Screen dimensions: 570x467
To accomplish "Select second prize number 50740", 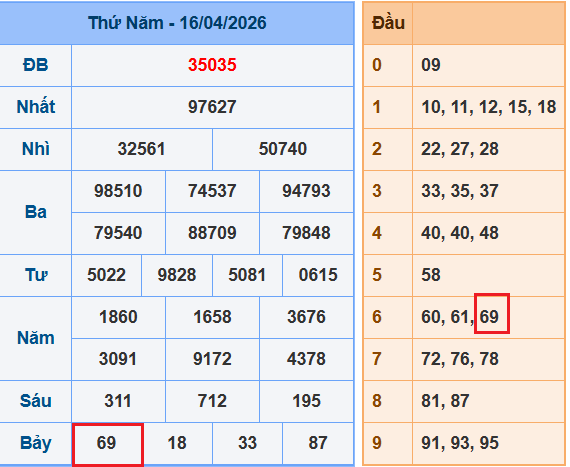I will click(x=283, y=149).
